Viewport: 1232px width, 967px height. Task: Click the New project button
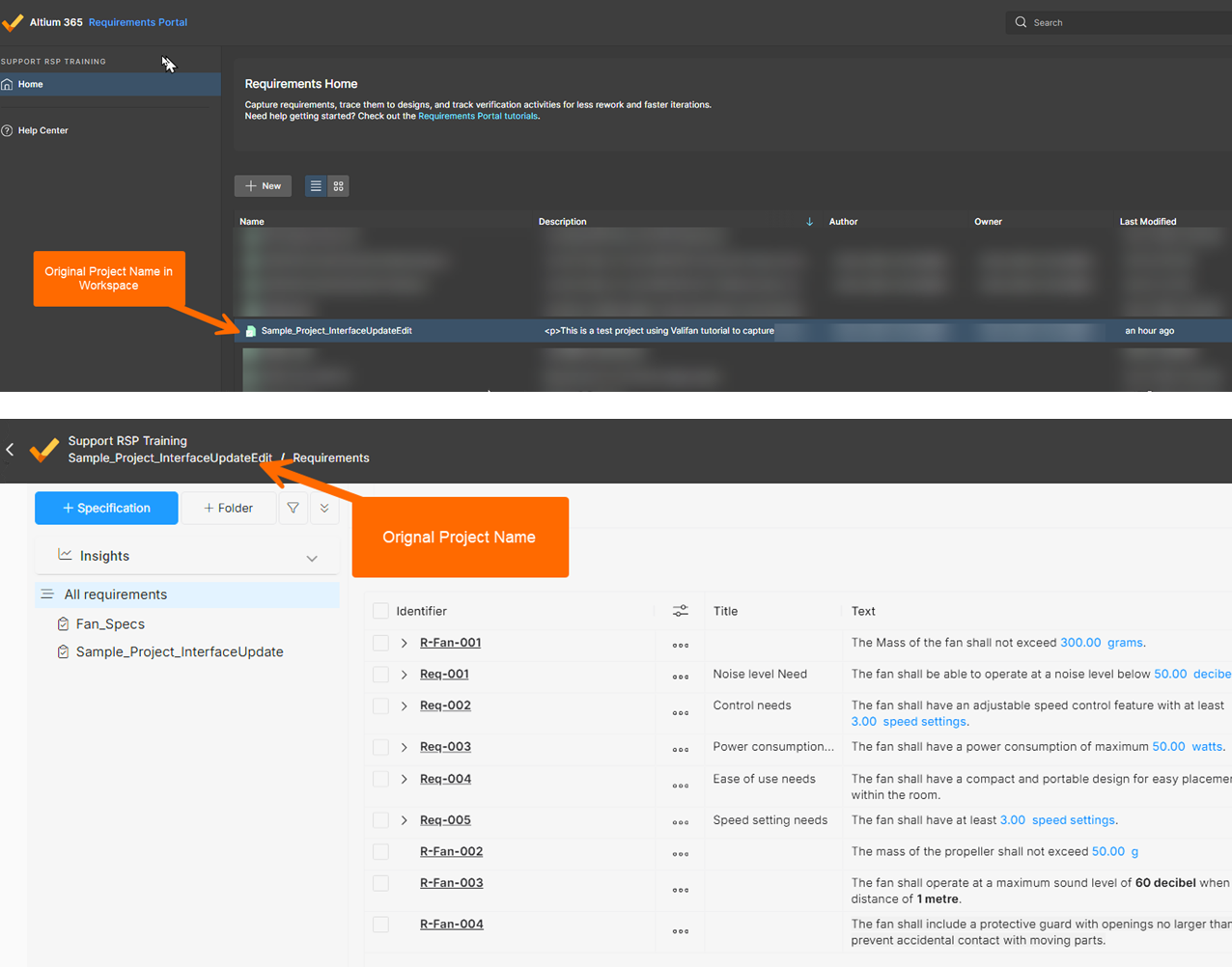point(263,185)
